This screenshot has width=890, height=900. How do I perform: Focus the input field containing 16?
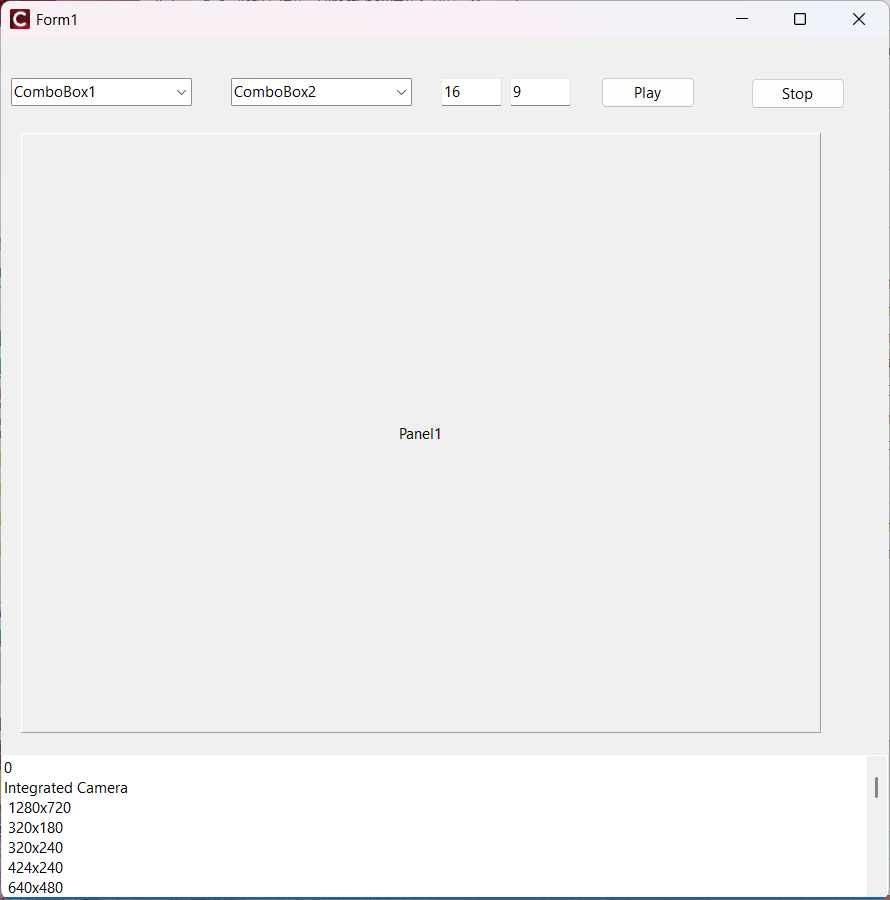point(471,92)
